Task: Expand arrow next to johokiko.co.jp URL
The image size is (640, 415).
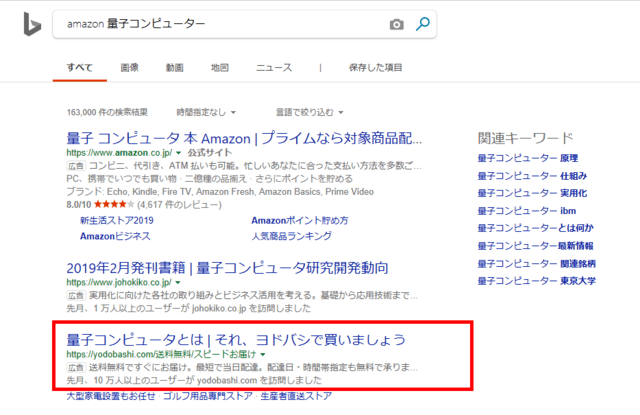Action: (178, 282)
